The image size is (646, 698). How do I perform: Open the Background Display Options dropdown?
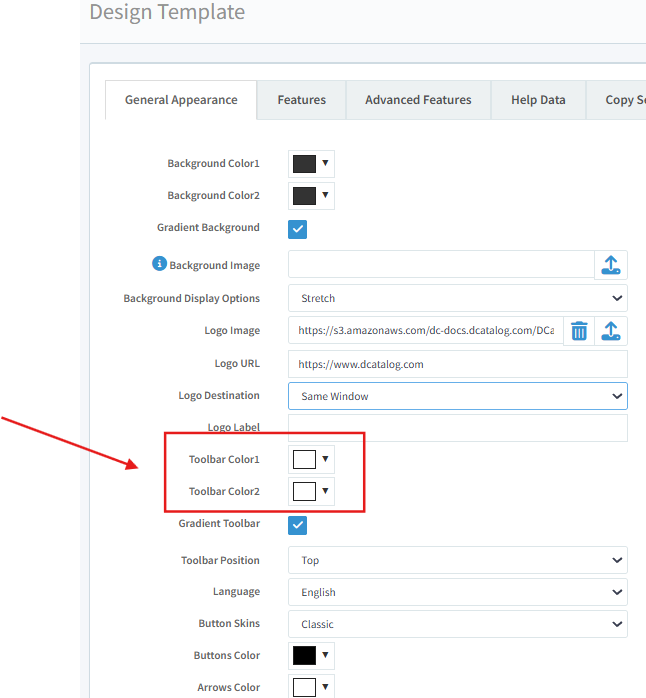[x=457, y=298]
